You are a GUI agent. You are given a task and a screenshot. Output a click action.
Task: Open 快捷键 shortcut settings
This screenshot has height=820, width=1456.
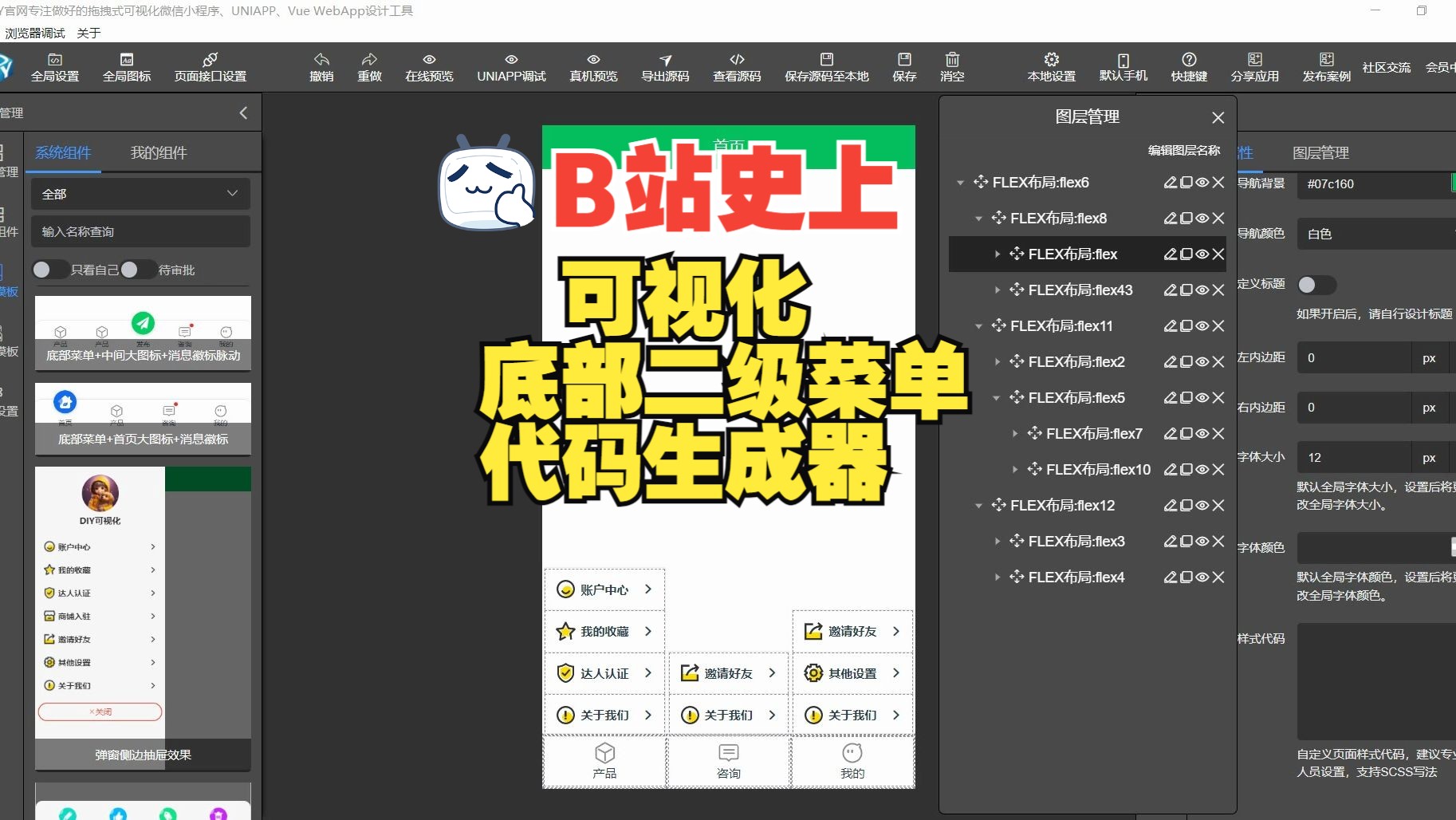coord(1187,67)
